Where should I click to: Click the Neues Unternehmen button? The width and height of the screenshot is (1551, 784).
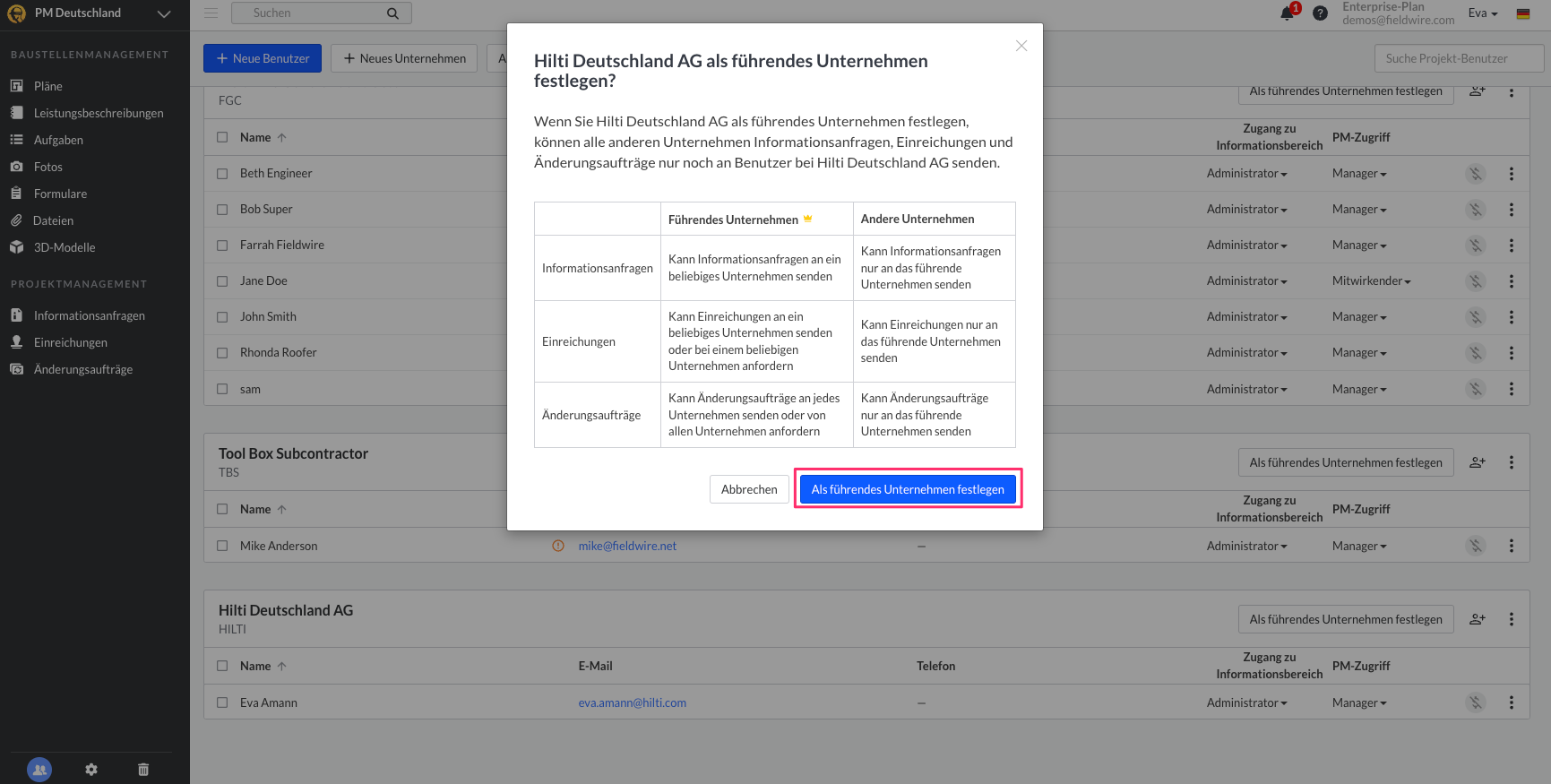[x=404, y=58]
